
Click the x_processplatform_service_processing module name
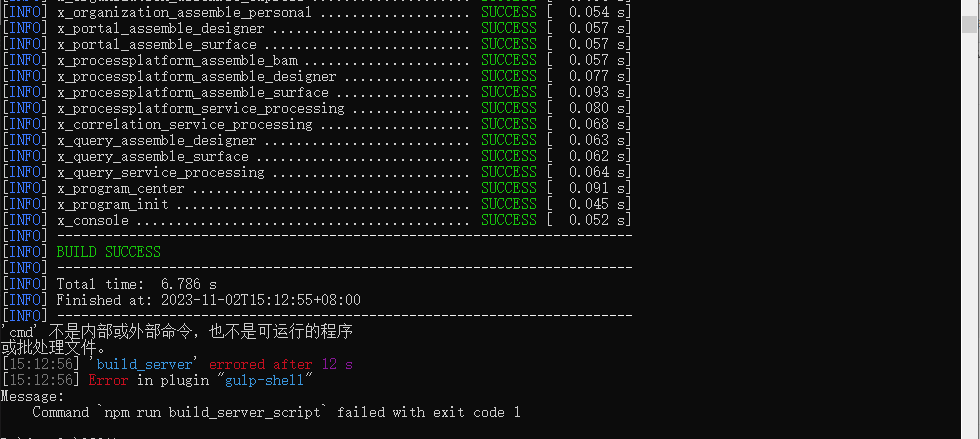point(200,108)
